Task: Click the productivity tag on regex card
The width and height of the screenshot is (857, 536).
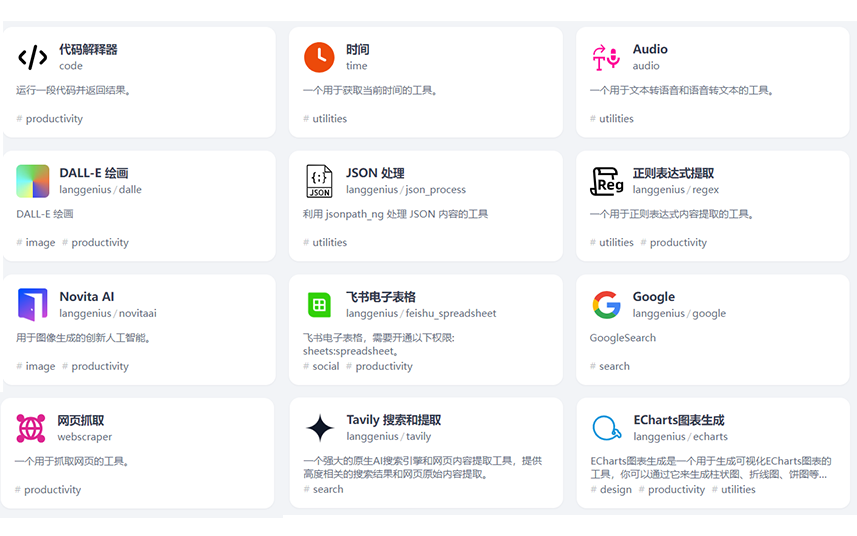Action: pyautogui.click(x=674, y=243)
